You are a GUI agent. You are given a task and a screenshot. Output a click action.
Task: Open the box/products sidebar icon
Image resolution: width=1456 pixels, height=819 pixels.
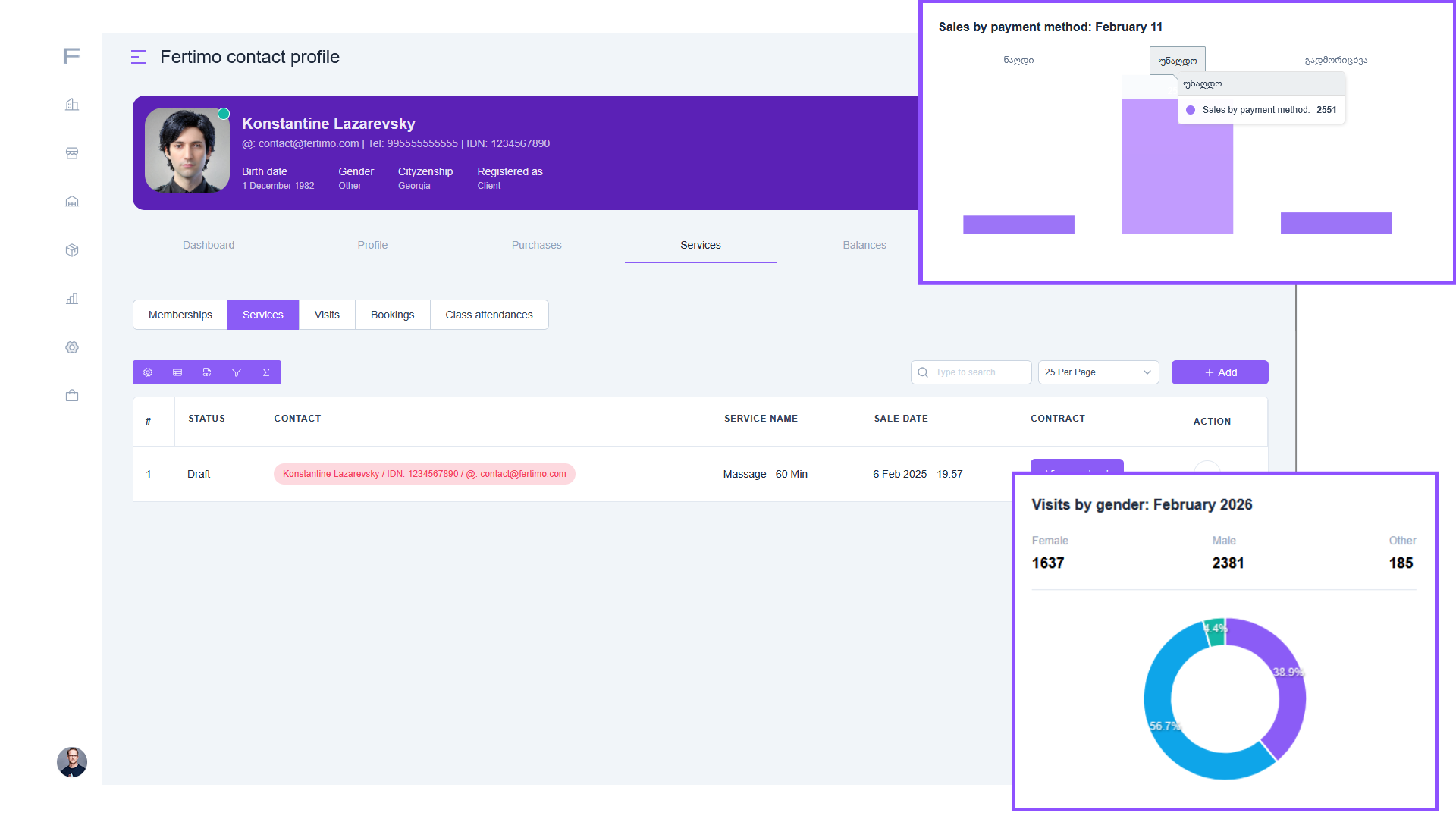pyautogui.click(x=72, y=250)
